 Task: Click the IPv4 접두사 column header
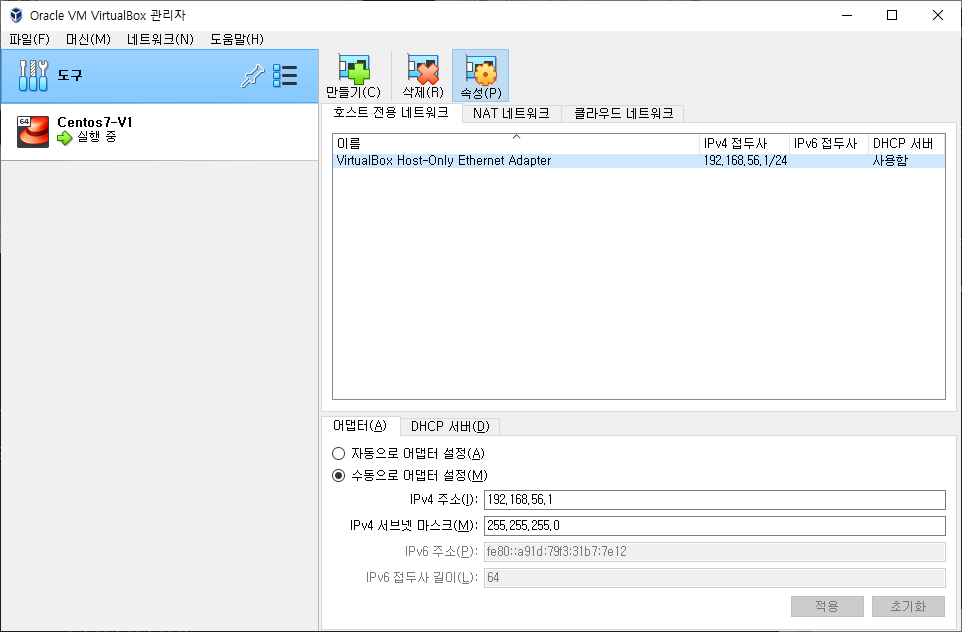[x=744, y=144]
